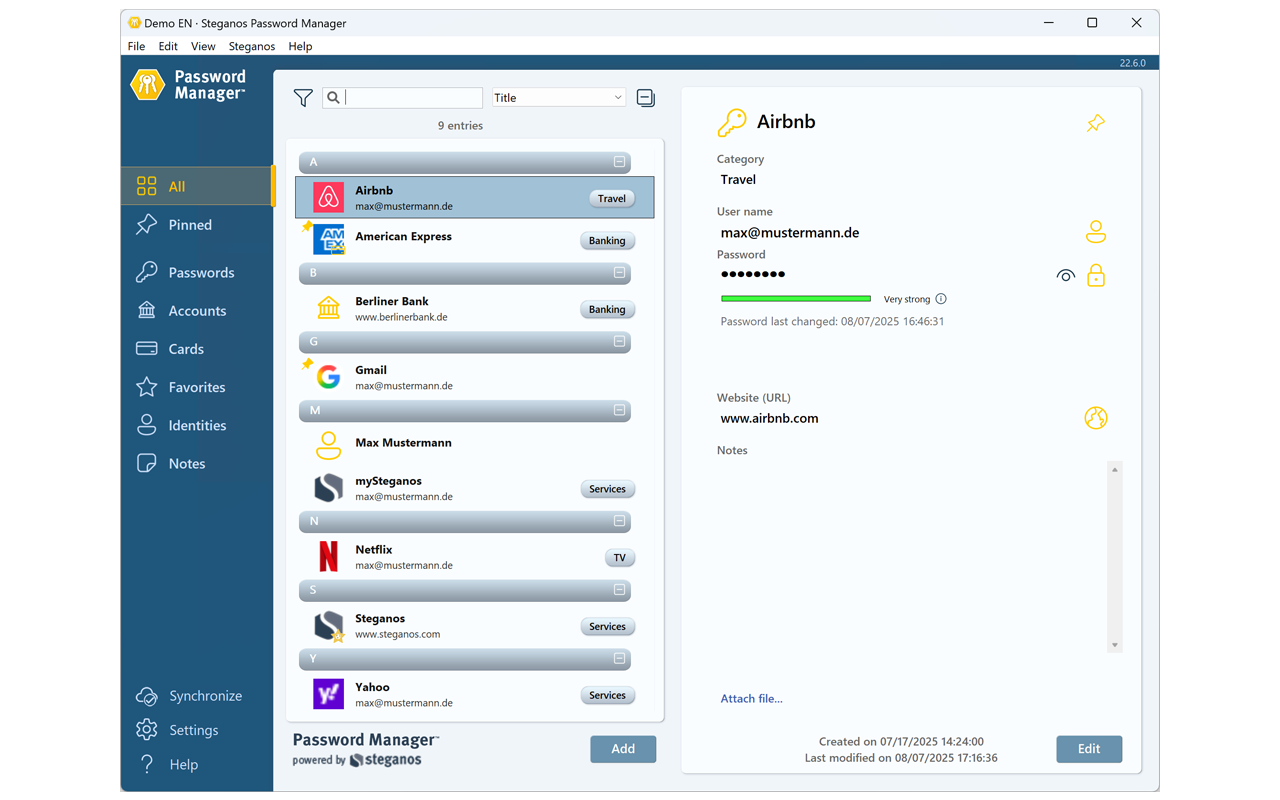The width and height of the screenshot is (1280, 800).
Task: Click the Yahoo logo icon
Action: [x=328, y=694]
